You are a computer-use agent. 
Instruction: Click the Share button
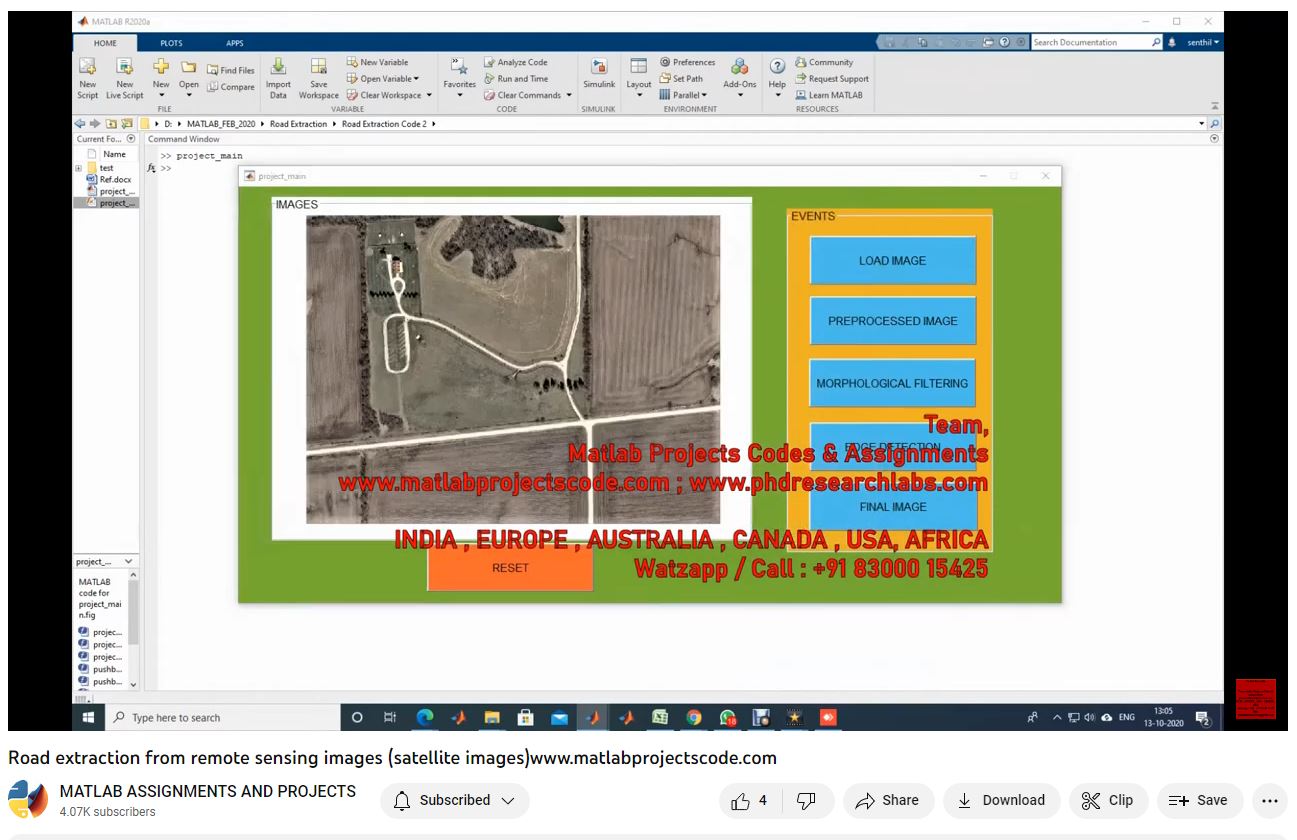888,800
